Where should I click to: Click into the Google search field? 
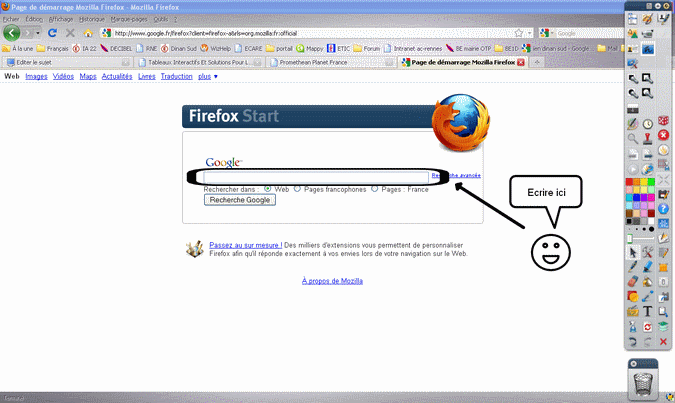pos(316,177)
